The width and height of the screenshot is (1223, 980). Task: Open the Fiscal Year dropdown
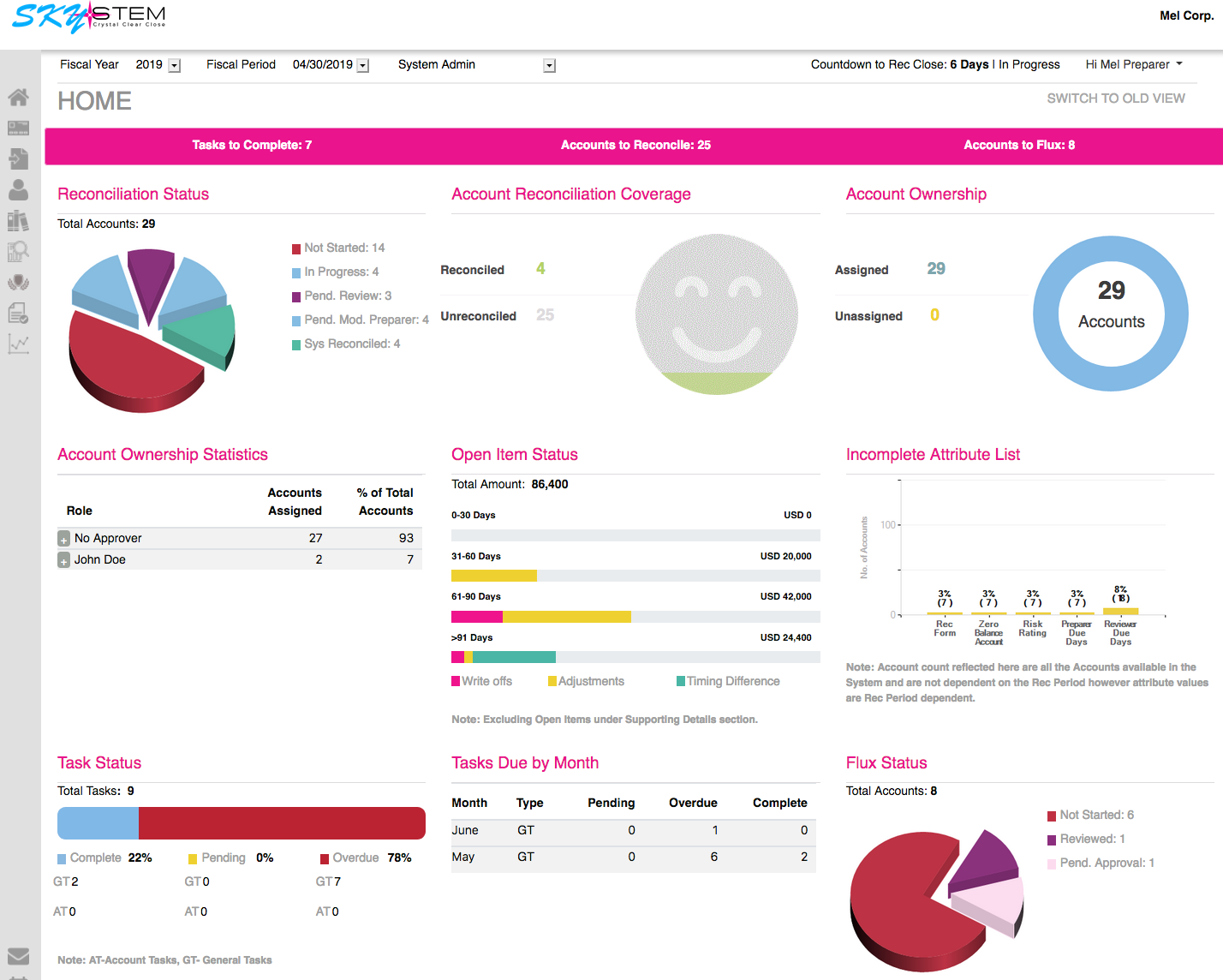[175, 66]
